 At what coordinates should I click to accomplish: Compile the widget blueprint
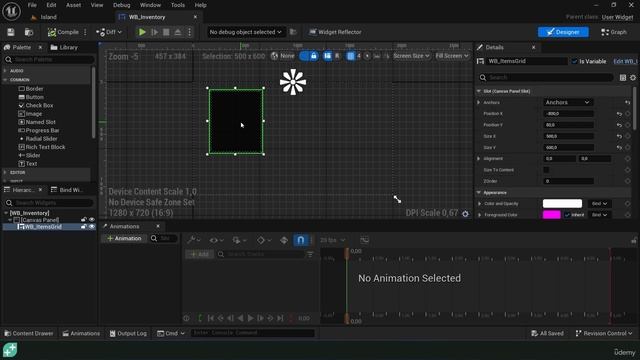tap(63, 32)
